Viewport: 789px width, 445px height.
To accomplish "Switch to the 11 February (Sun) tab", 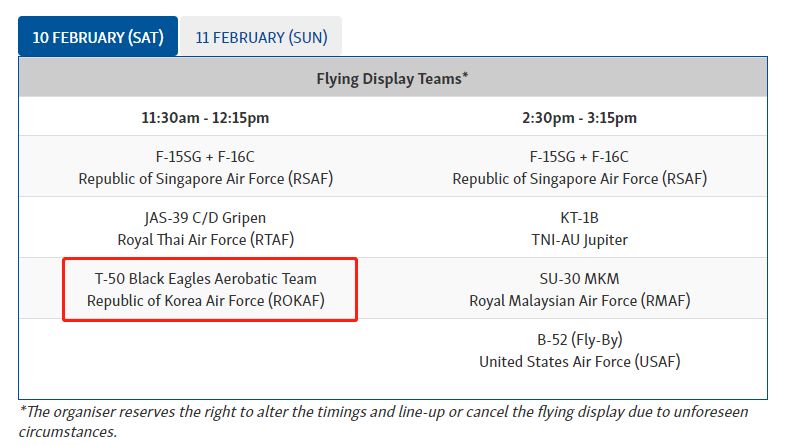I will pos(261,37).
